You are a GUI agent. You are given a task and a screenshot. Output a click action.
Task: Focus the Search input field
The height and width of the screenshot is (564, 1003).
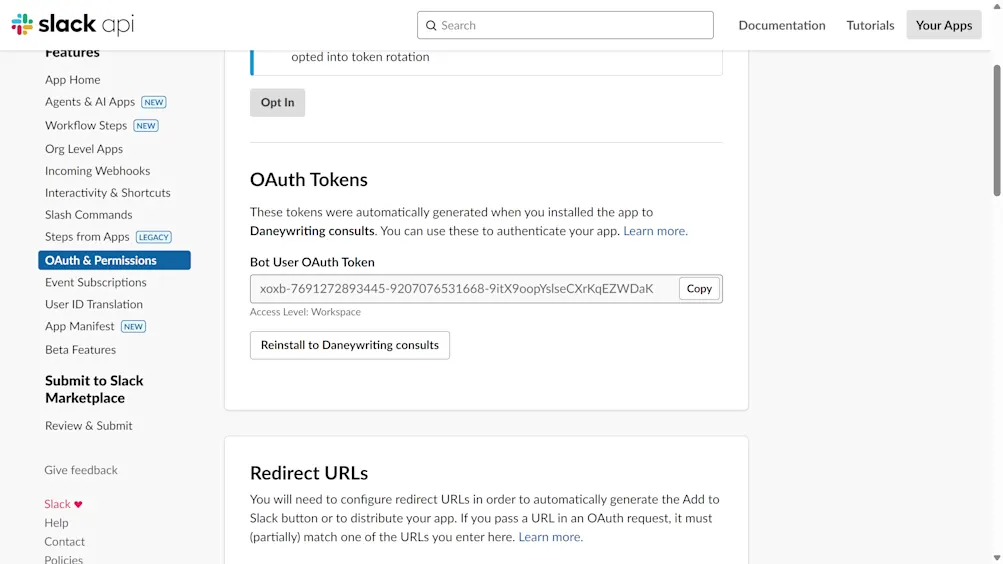565,25
